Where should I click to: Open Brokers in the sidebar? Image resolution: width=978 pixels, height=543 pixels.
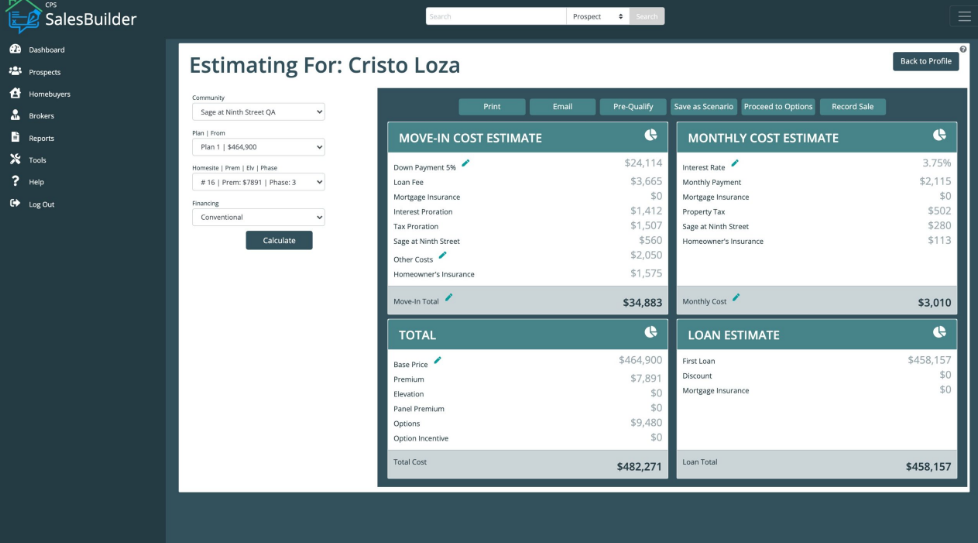point(41,116)
